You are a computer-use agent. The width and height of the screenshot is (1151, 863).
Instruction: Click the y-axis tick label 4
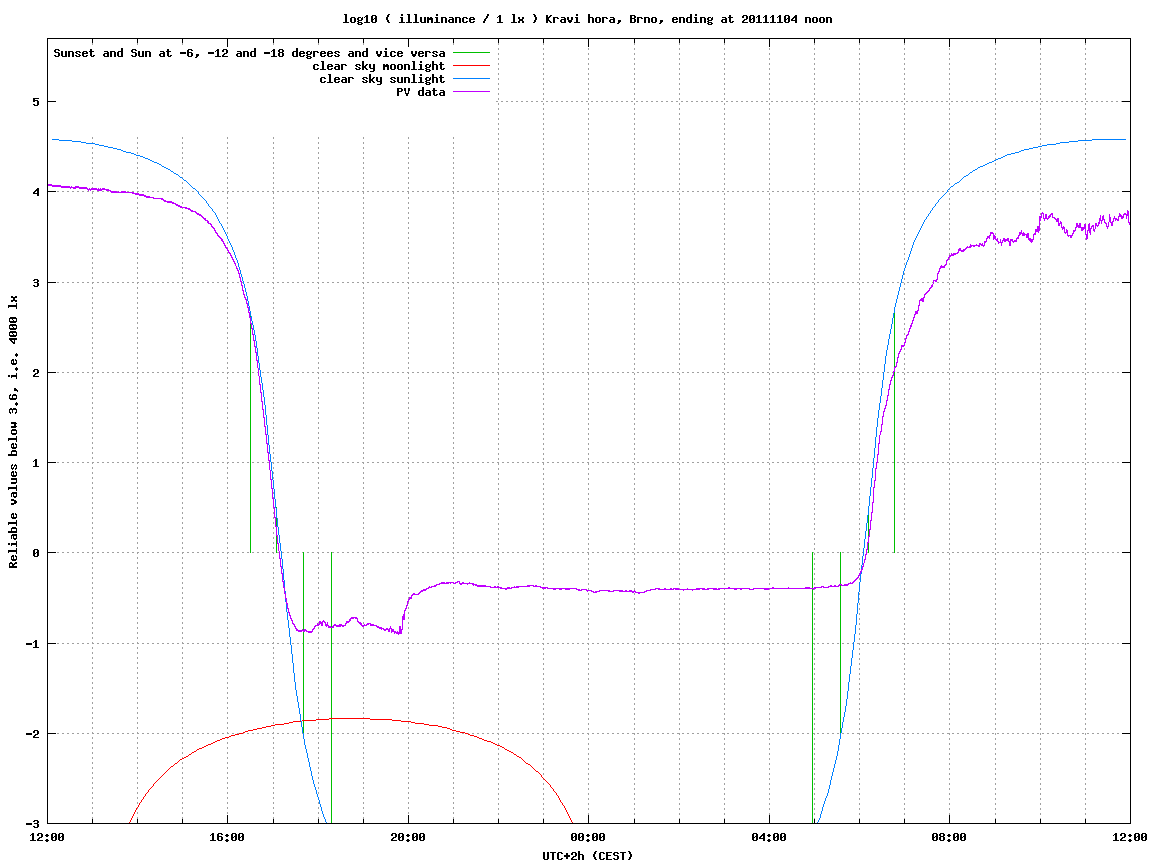pyautogui.click(x=35, y=192)
